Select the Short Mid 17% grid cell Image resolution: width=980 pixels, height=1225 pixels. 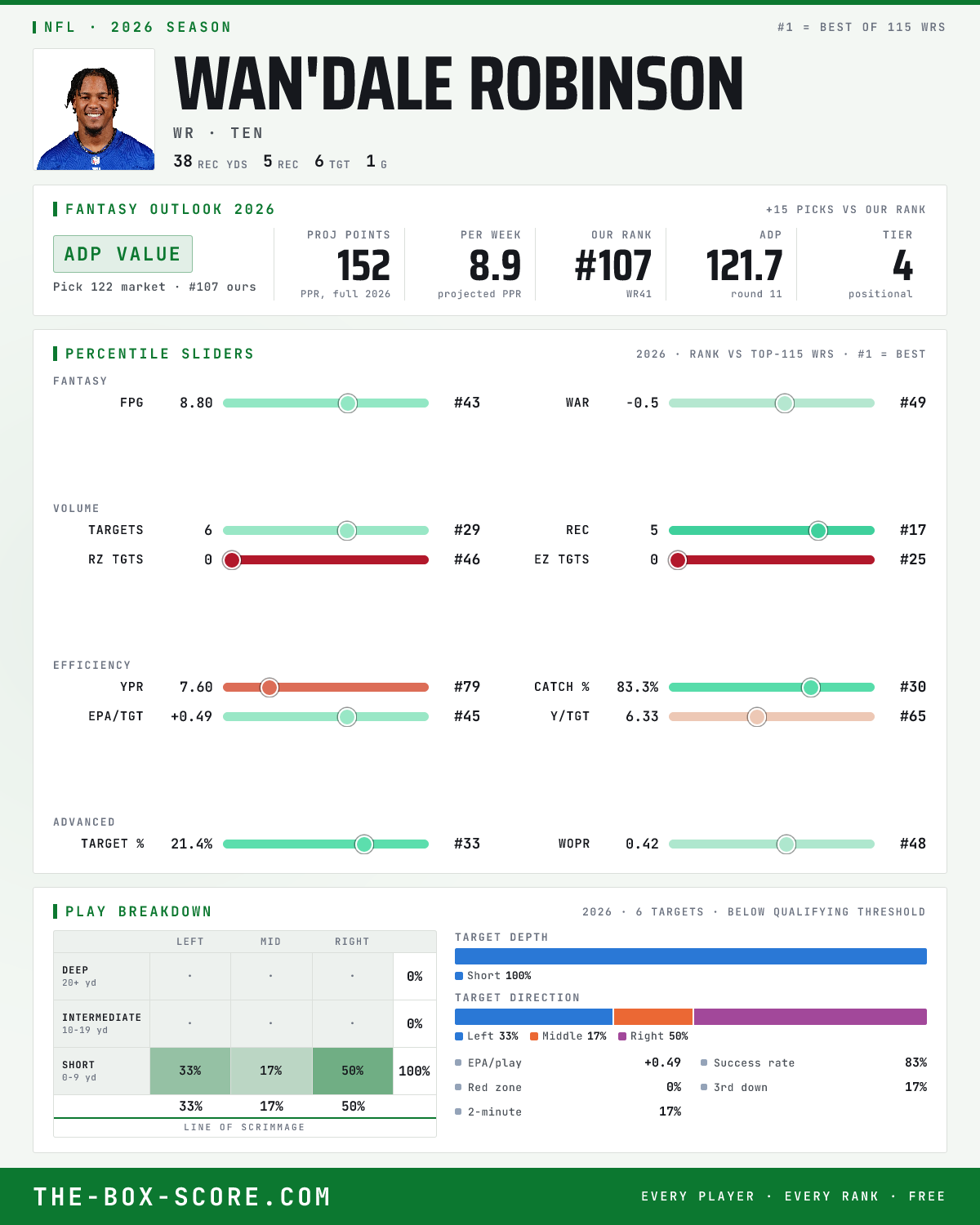[x=271, y=1071]
